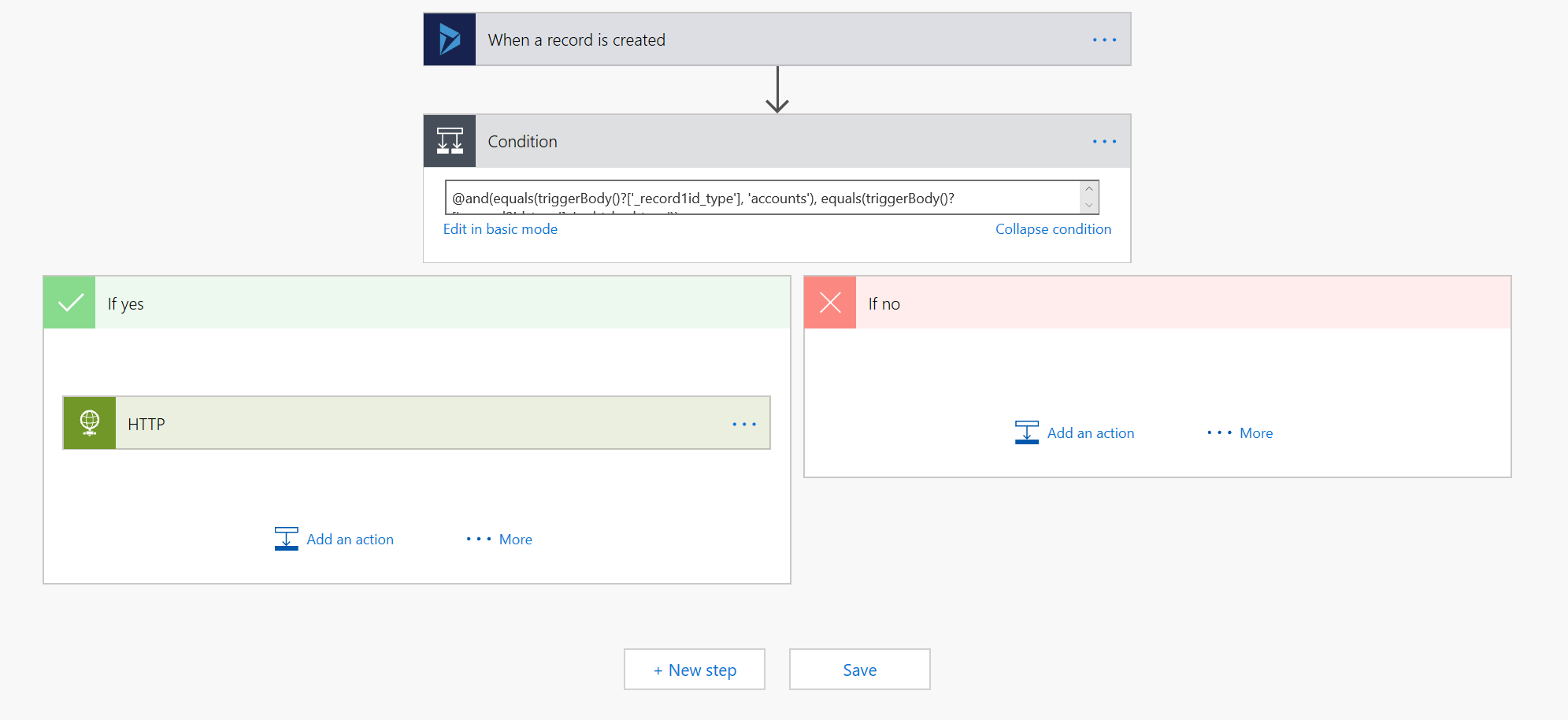Collapse the condition editor
Screen dimensions: 1568x720
tap(1053, 229)
